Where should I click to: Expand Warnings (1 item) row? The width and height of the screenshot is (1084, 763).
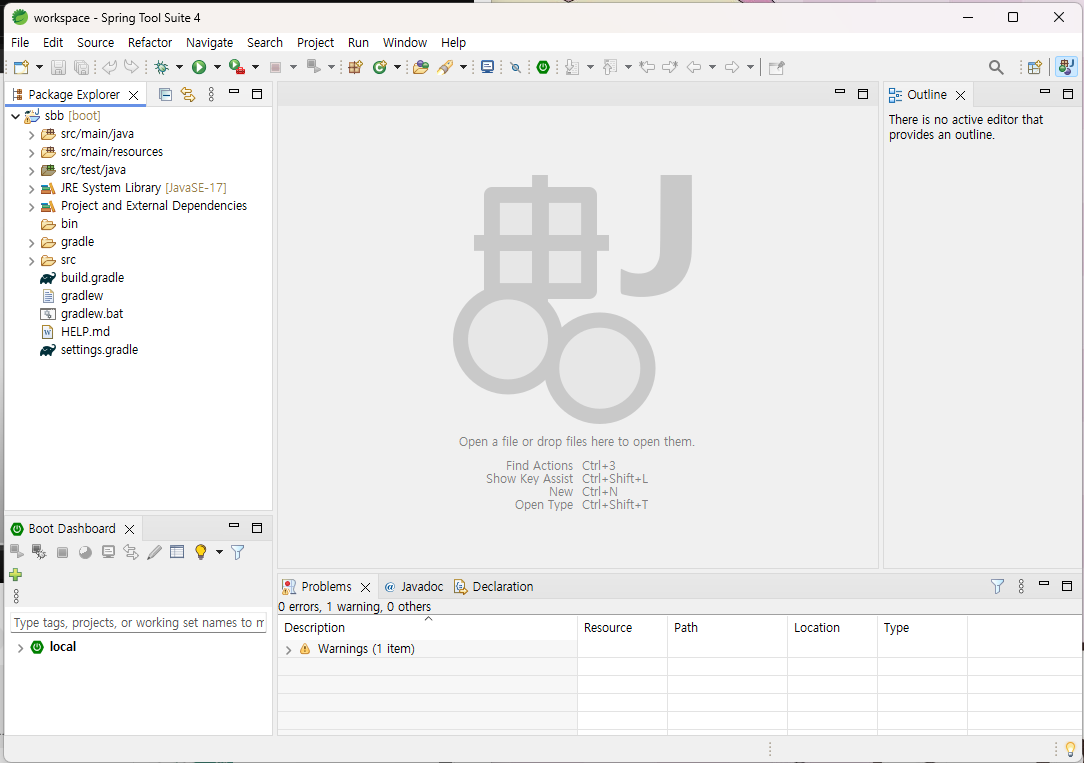(x=288, y=650)
